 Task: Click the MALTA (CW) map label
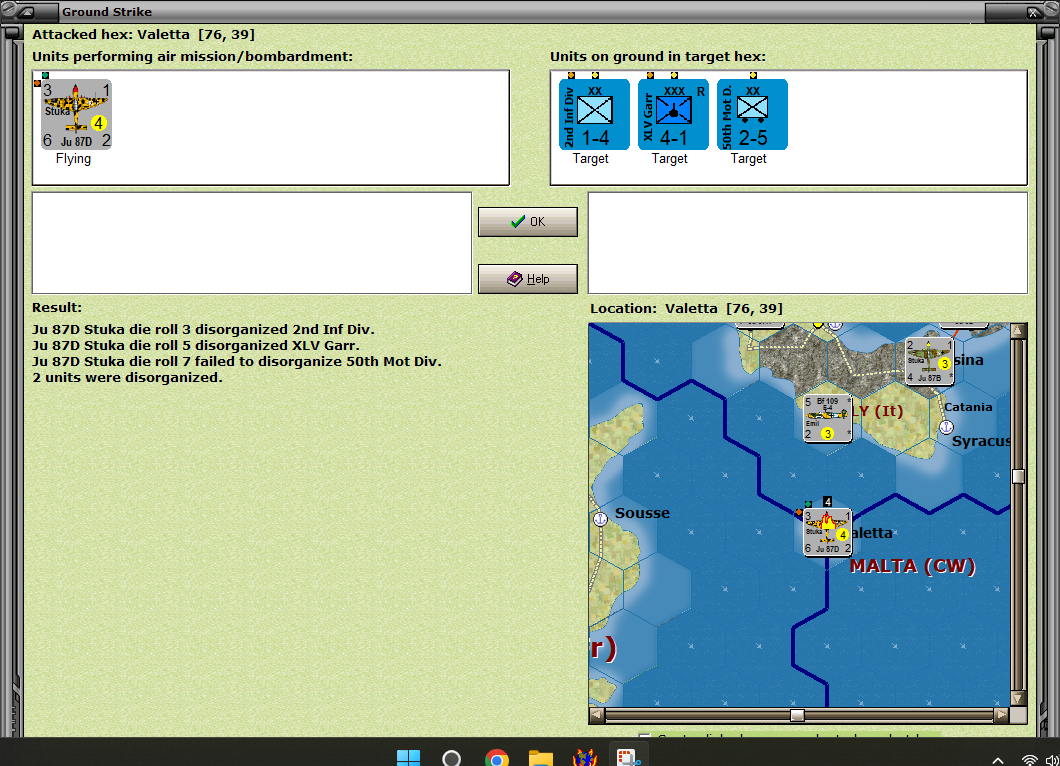913,566
